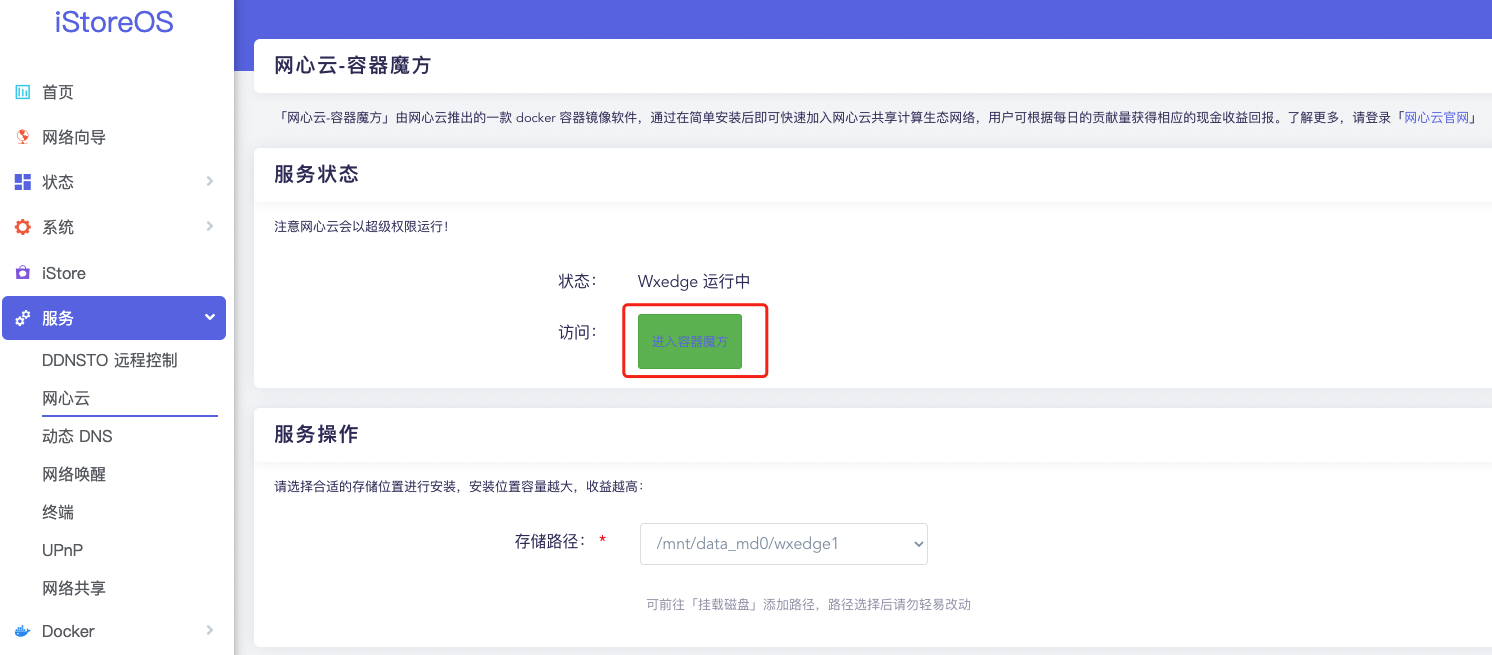1492x655 pixels.
Task: Select 网心云 submenu item
Action: (x=66, y=398)
